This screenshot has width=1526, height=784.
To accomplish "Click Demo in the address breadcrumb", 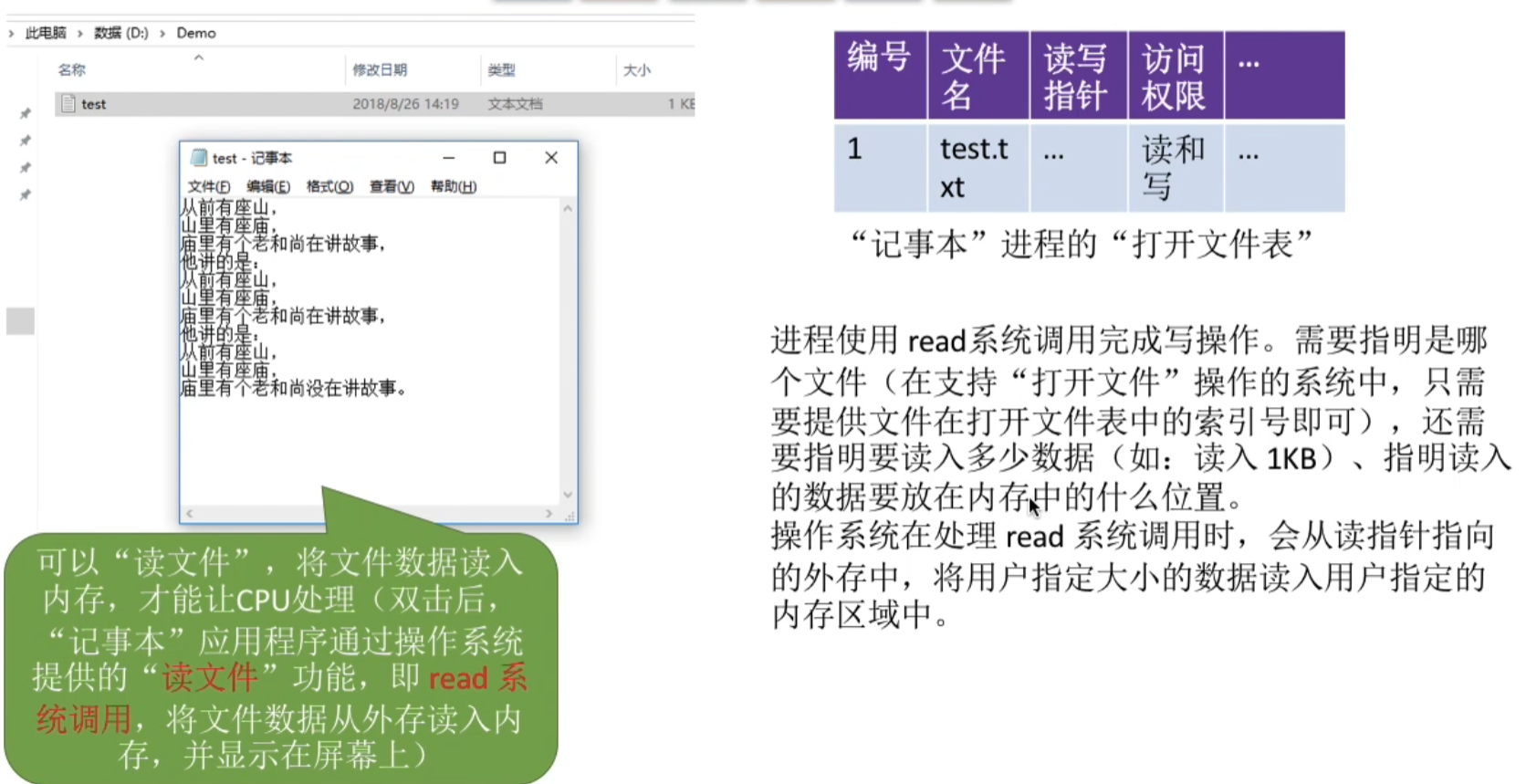I will [196, 34].
